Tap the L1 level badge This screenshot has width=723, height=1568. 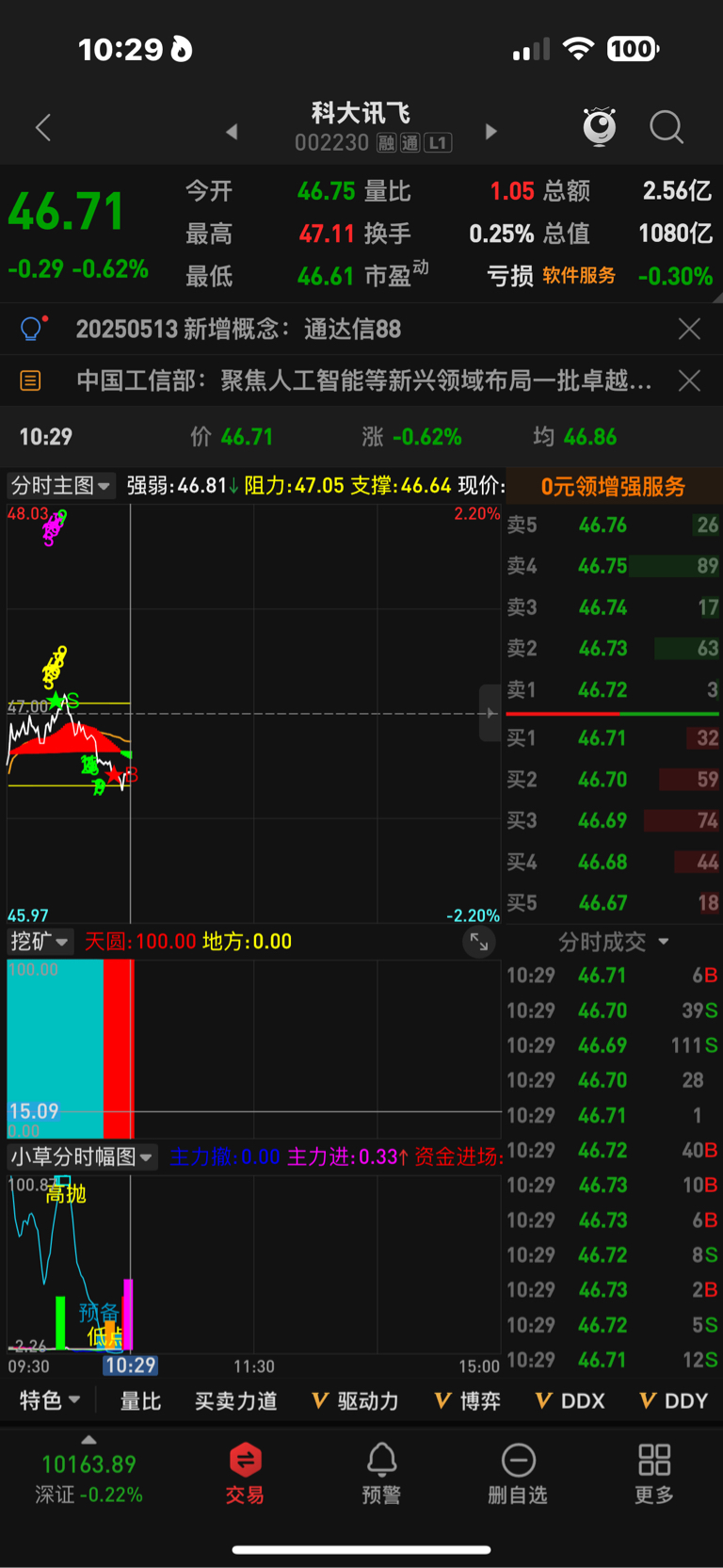(438, 143)
